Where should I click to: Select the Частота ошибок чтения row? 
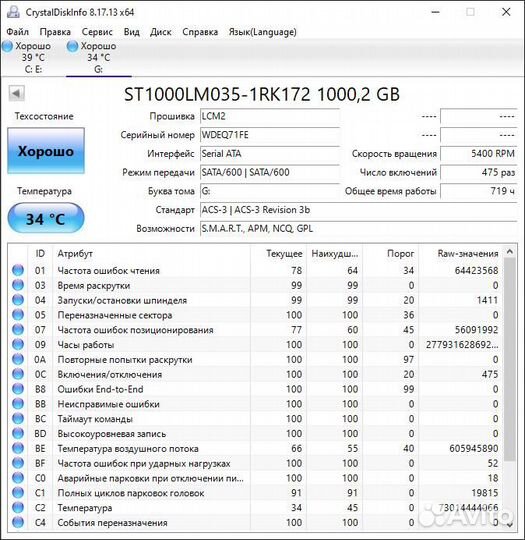click(255, 270)
